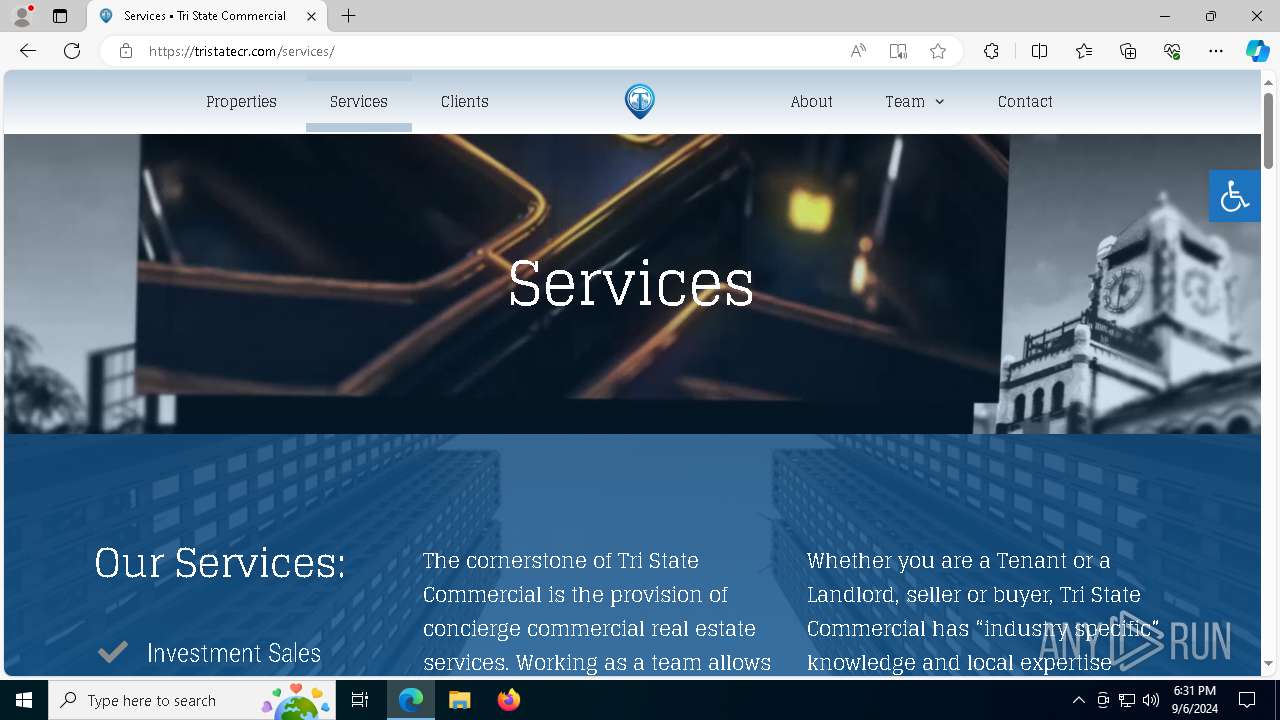The image size is (1280, 720).
Task: Toggle Split screen view
Action: tap(1039, 51)
